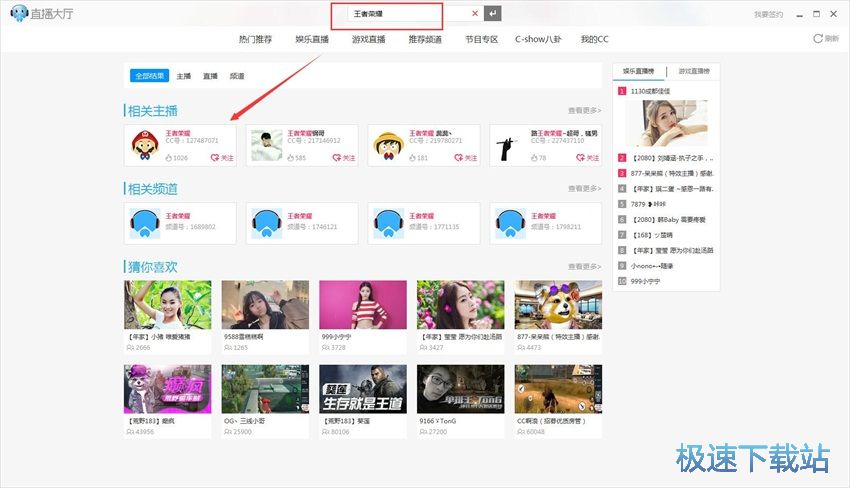
Task: Switch to 娱乐直播榜 ranking tab
Action: click(639, 71)
